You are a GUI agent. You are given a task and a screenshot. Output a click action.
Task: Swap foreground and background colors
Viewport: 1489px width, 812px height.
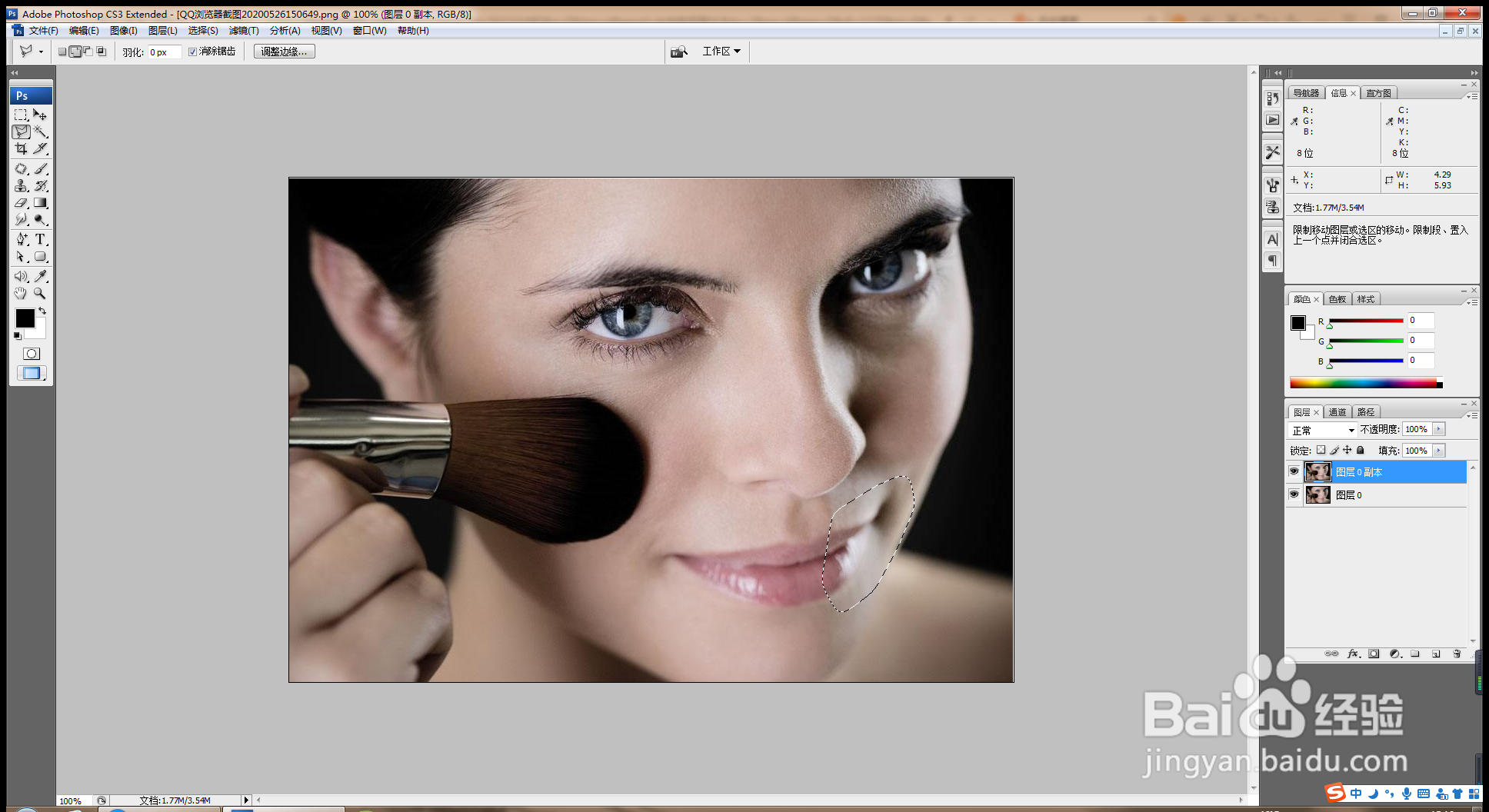click(x=43, y=311)
